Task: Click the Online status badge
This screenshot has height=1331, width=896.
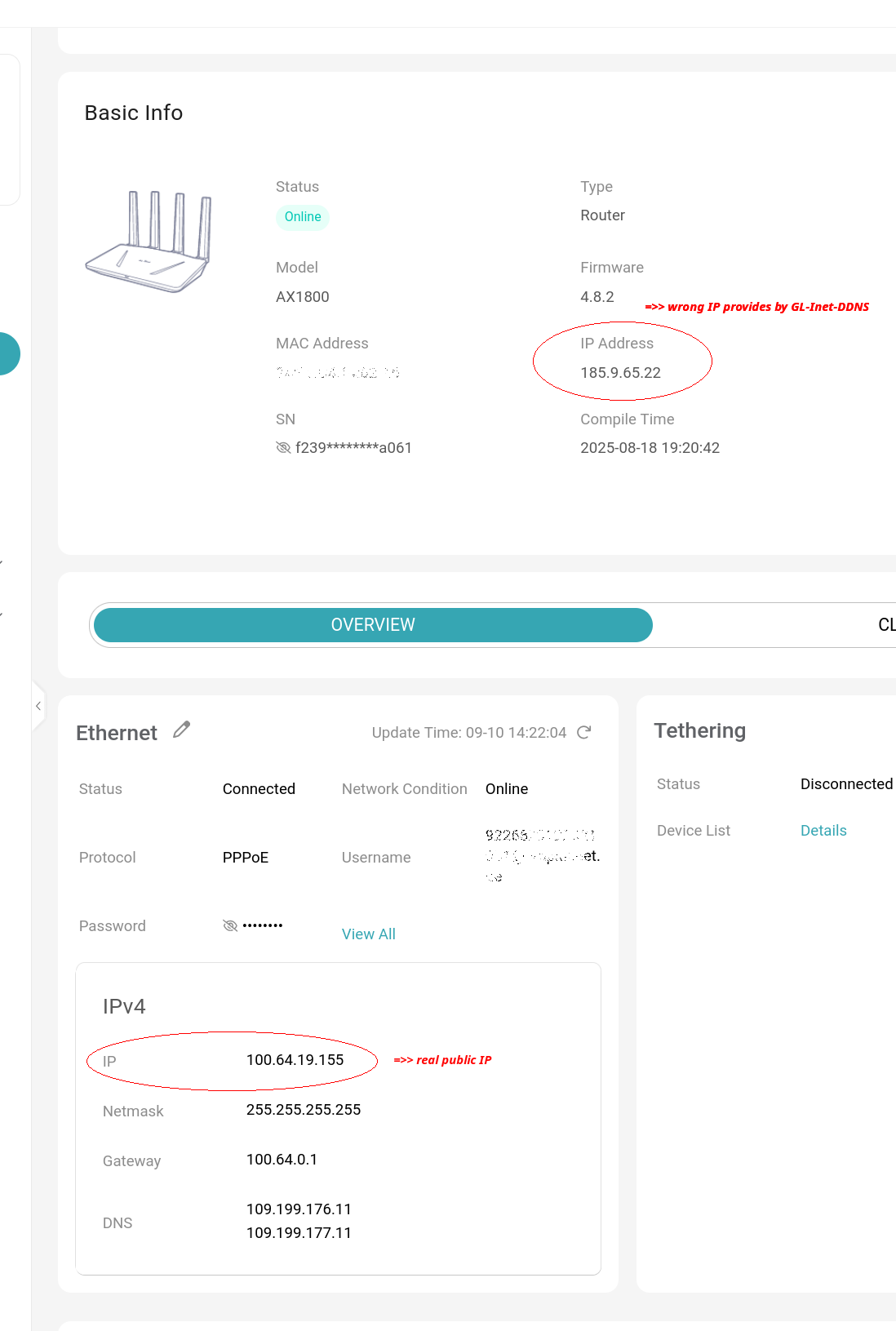Action: click(x=303, y=217)
